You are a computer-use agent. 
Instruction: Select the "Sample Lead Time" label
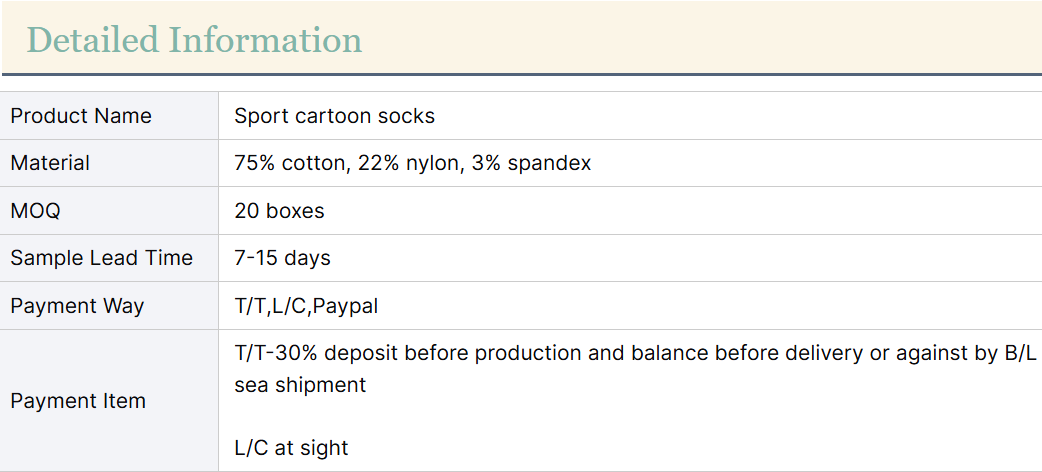click(x=101, y=258)
